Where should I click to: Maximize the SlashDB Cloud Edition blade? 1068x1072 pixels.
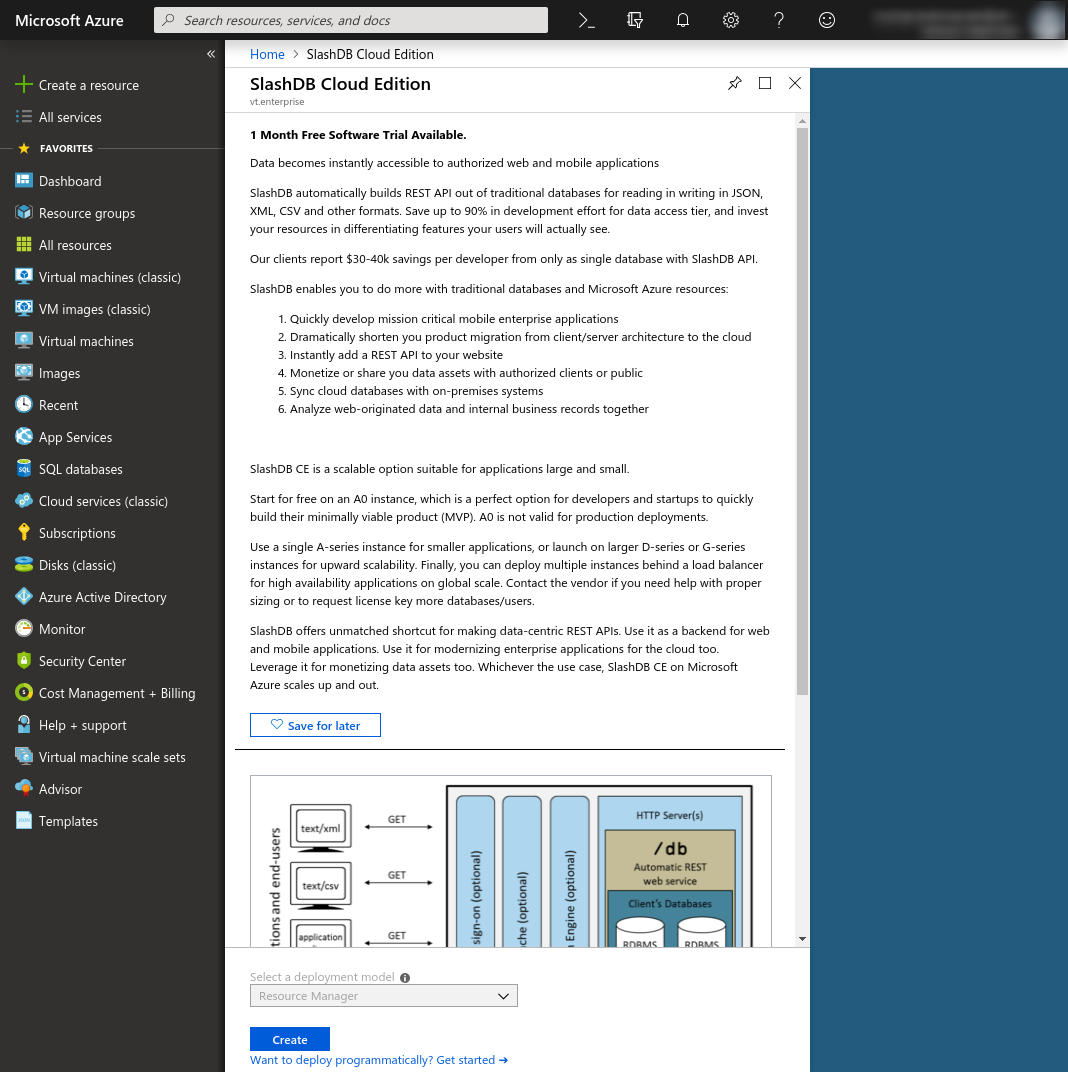[x=765, y=84]
